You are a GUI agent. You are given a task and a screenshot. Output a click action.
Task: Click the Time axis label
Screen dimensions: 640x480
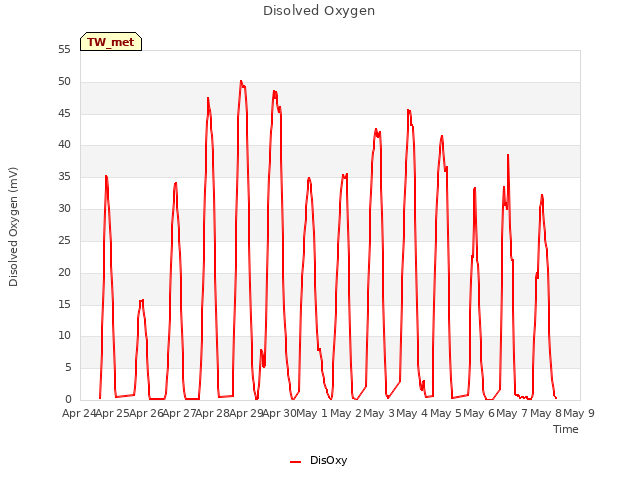565,429
